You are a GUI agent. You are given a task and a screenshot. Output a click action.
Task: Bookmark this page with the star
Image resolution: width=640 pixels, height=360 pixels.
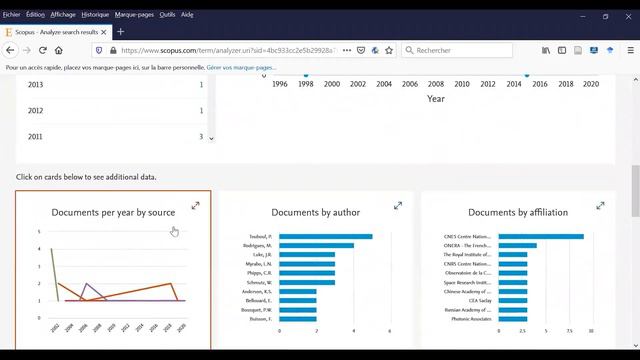pyautogui.click(x=389, y=50)
